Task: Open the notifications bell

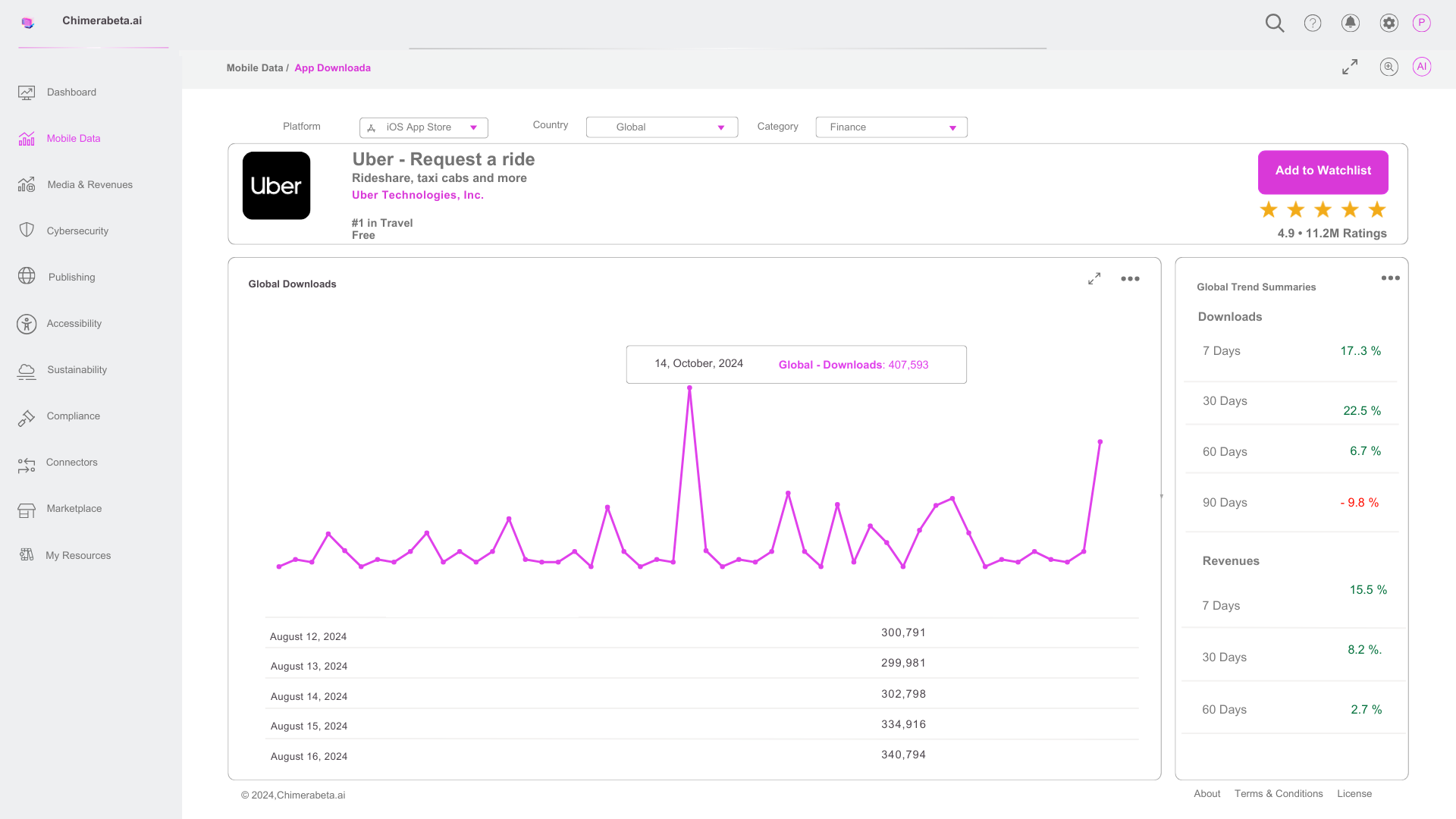Action: coord(1351,23)
